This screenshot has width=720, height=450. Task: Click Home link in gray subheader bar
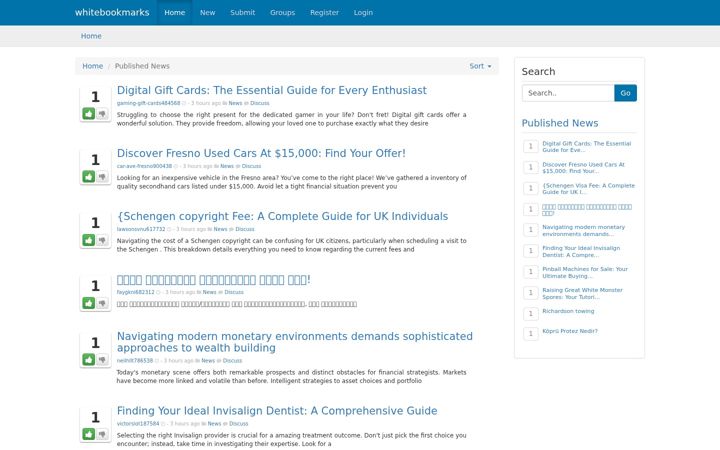[x=91, y=36]
